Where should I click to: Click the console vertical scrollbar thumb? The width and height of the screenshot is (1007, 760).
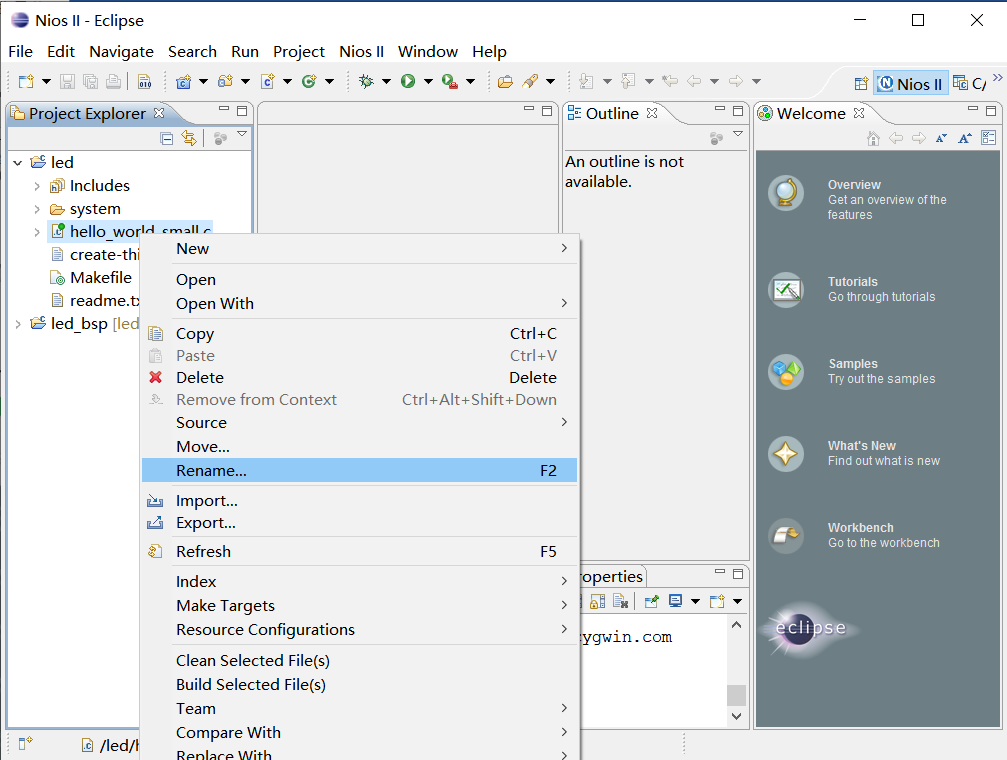click(x=736, y=694)
